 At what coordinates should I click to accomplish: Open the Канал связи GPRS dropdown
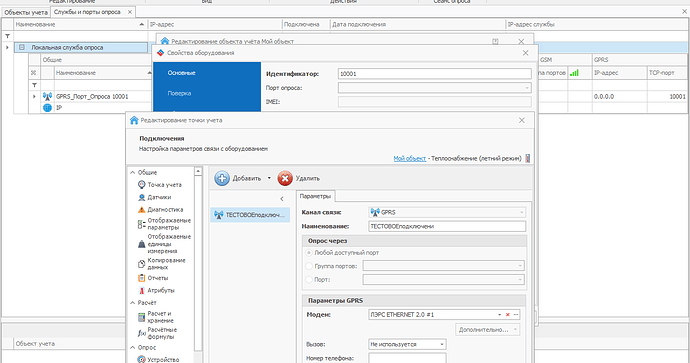(x=521, y=213)
